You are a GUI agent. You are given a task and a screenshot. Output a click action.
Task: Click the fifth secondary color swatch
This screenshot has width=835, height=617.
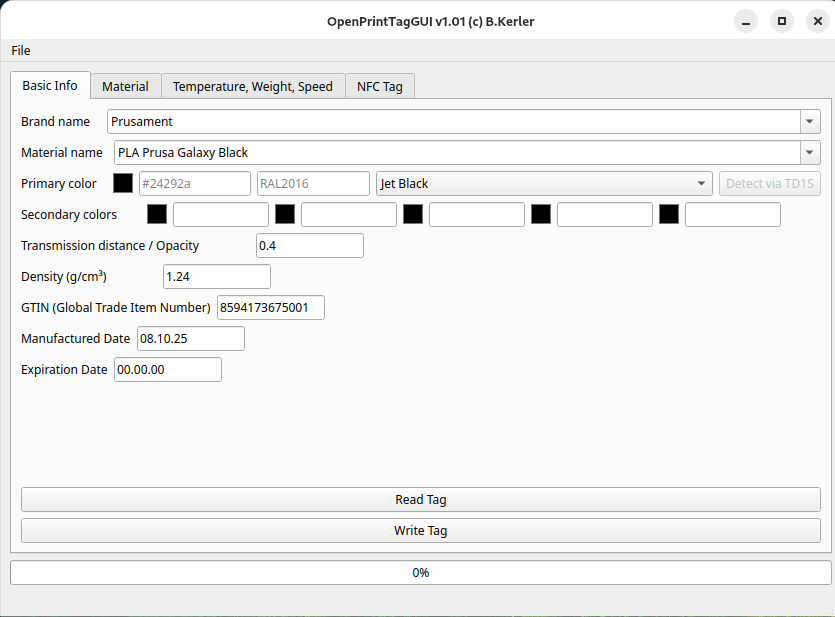(x=669, y=215)
